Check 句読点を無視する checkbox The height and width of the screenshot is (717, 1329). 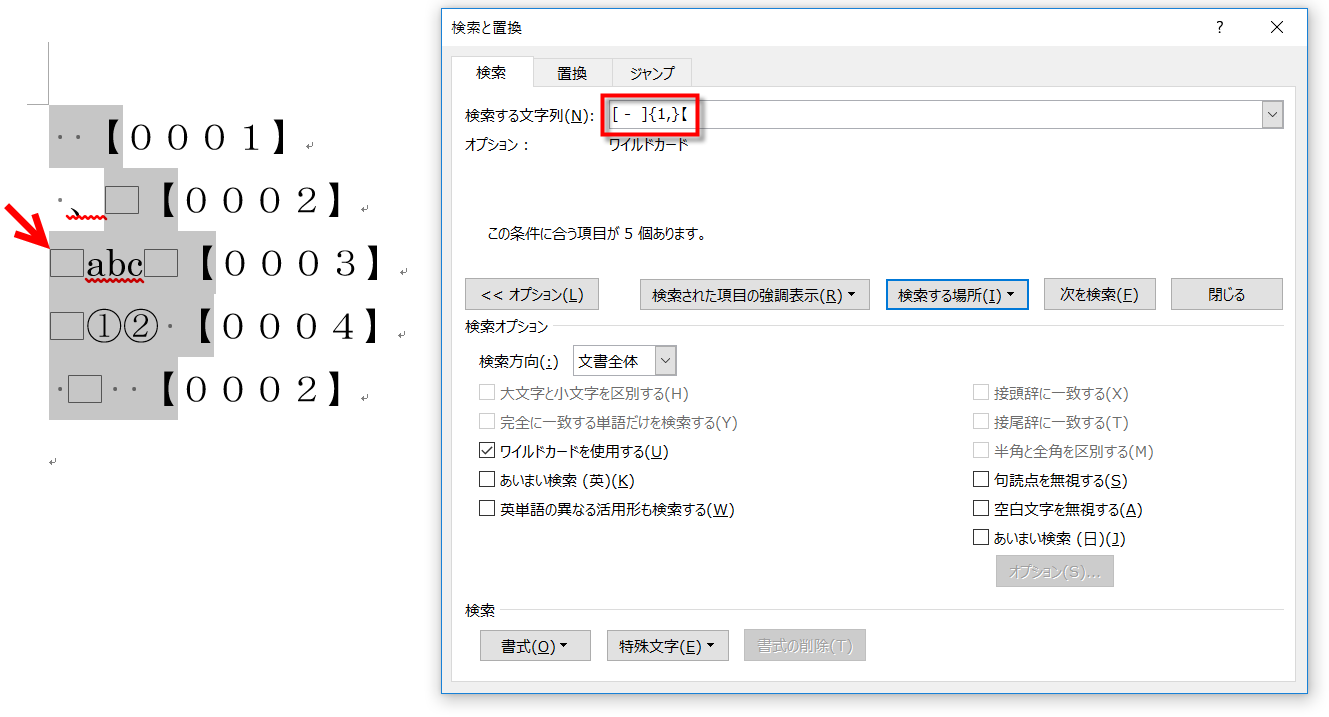click(x=981, y=481)
